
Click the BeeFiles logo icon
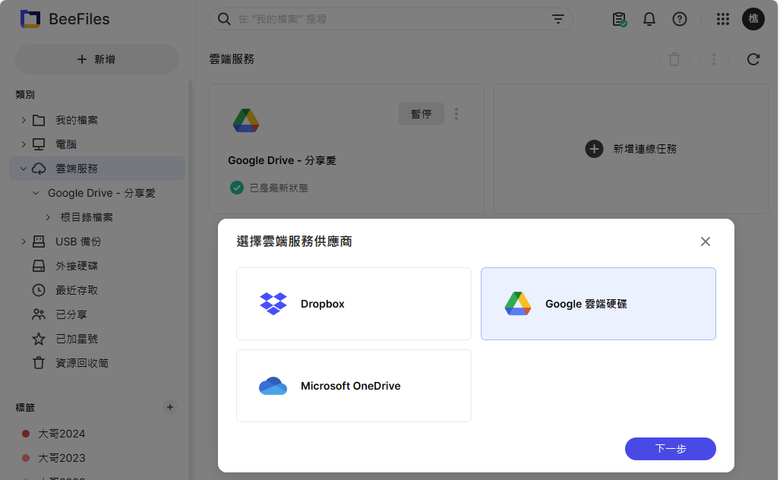(x=30, y=19)
